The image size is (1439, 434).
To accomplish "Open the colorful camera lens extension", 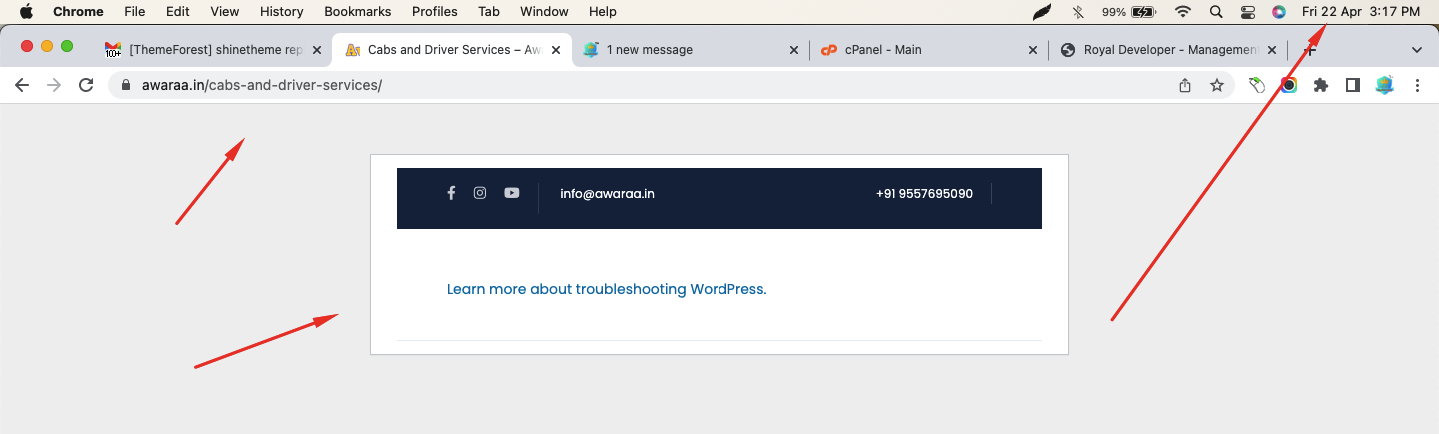I will click(1289, 85).
